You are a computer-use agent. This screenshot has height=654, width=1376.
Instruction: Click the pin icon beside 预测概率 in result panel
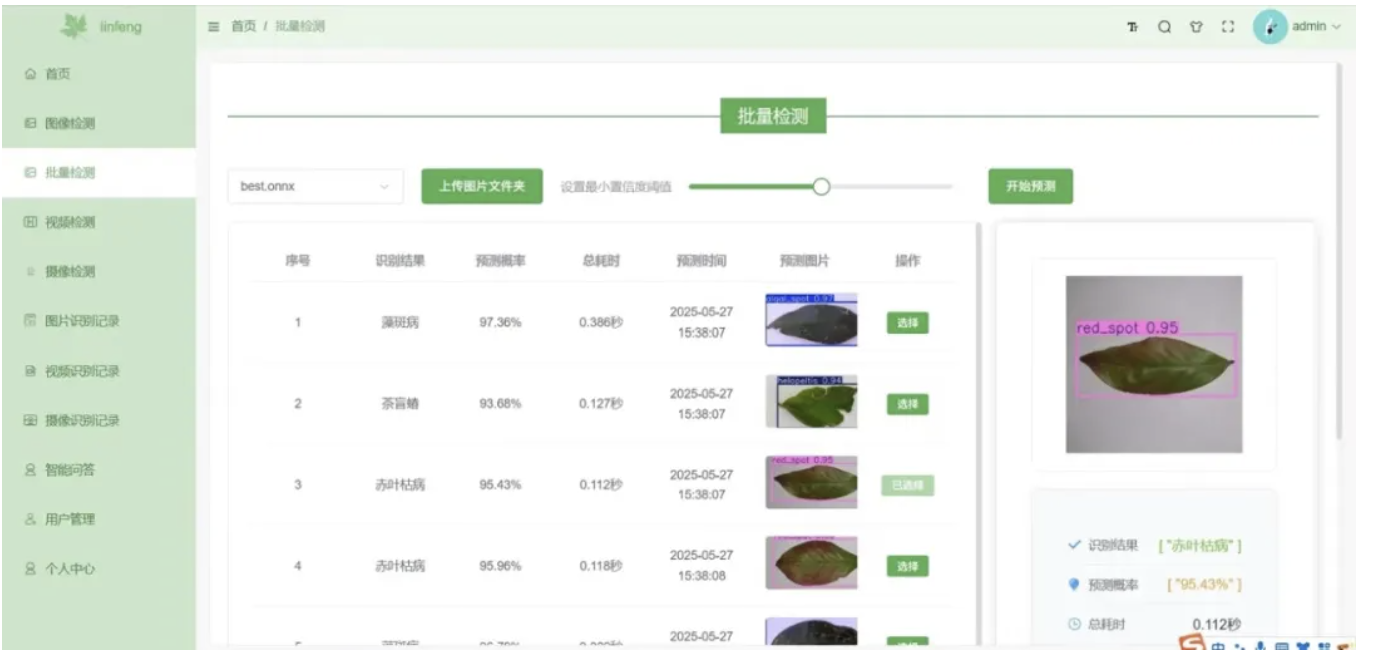[1074, 584]
